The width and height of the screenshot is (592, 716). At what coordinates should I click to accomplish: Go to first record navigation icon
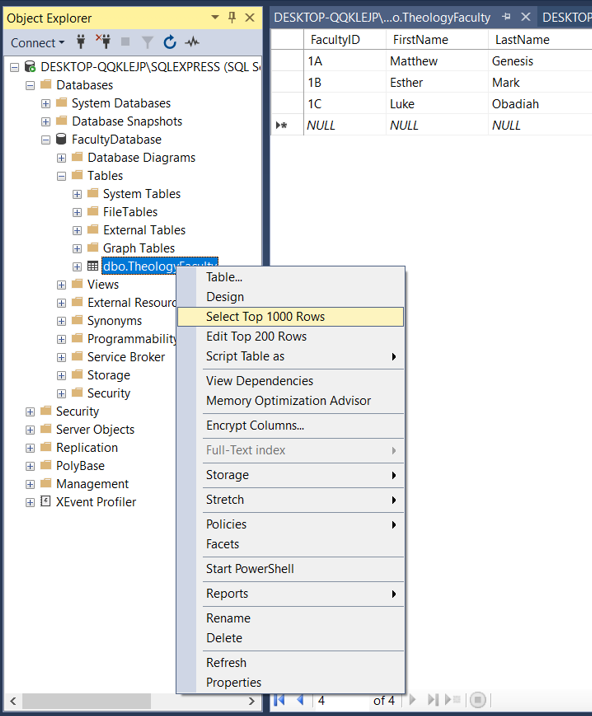click(279, 700)
